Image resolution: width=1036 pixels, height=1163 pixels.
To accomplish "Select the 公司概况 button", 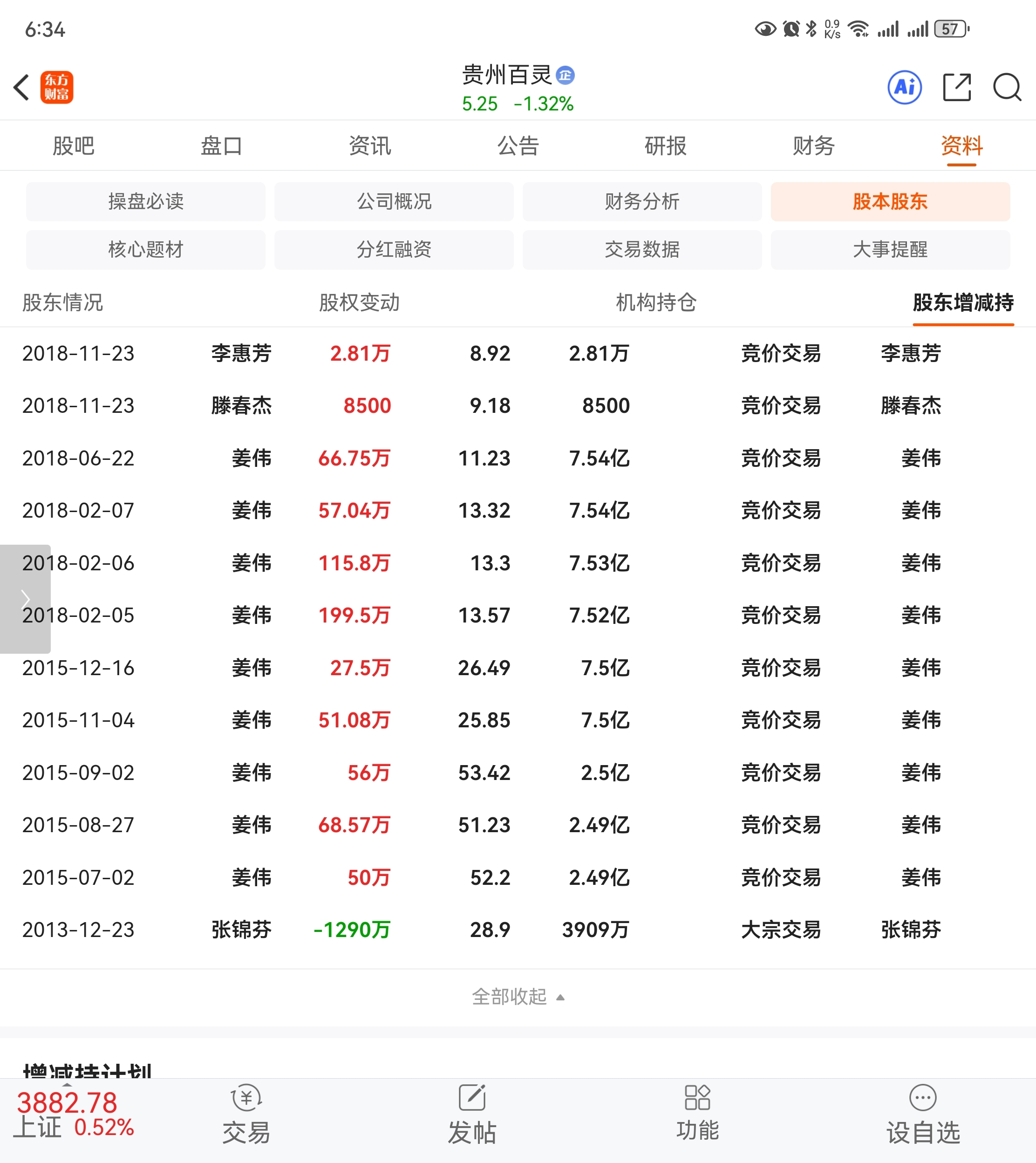I will coord(394,201).
